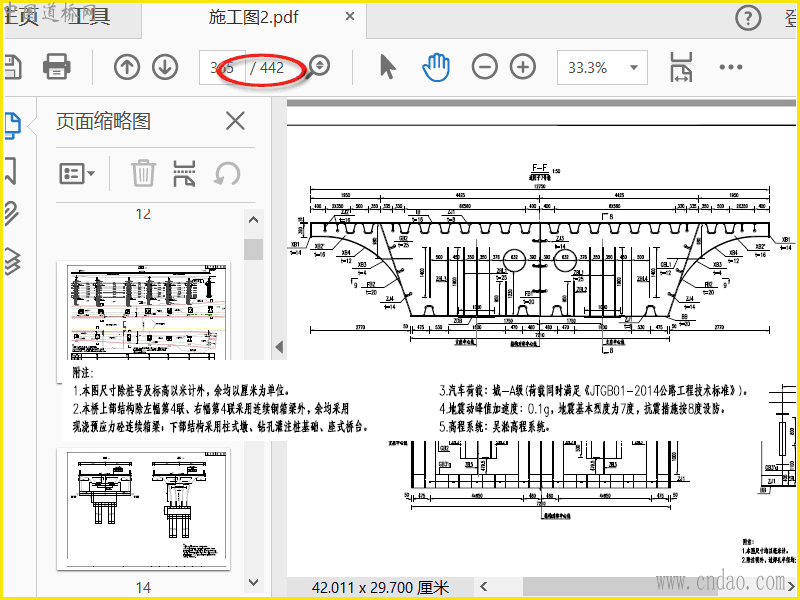Zoom in with the plus button

pos(523,67)
